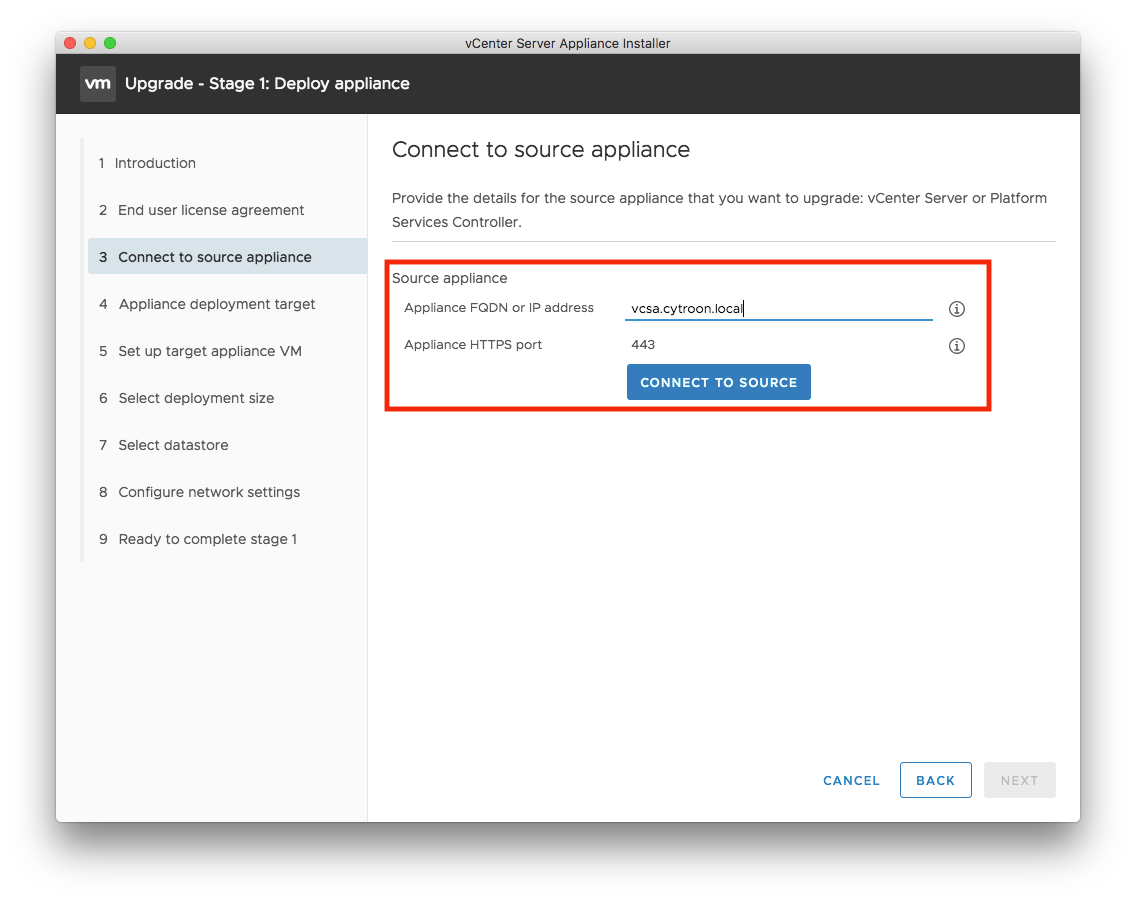Open step 1 Introduction
The height and width of the screenshot is (902, 1136).
[148, 163]
